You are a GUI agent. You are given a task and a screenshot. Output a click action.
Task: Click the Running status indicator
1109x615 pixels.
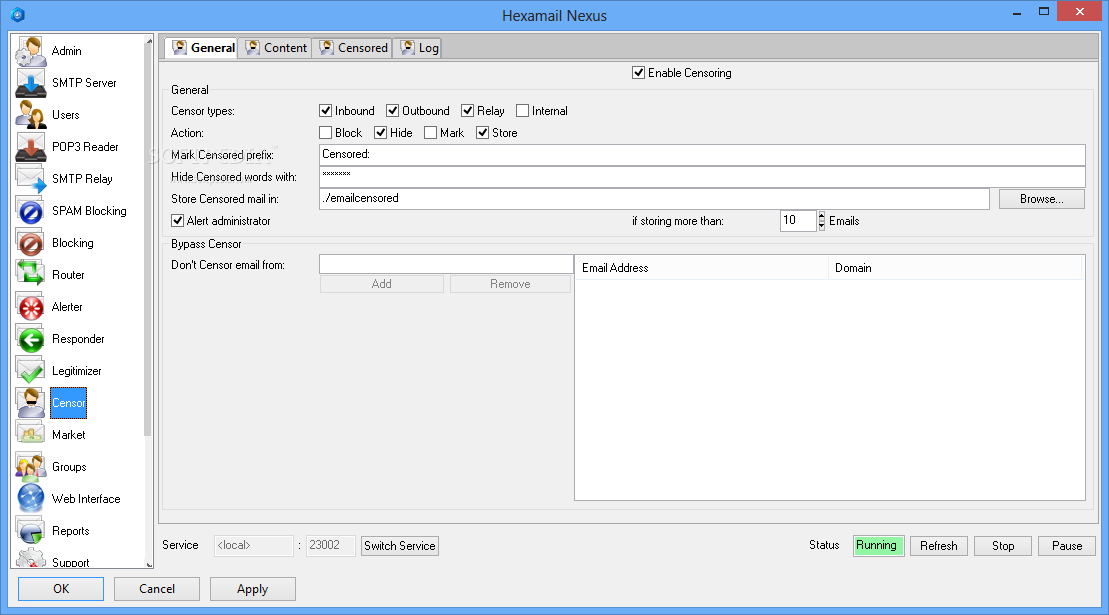point(878,546)
